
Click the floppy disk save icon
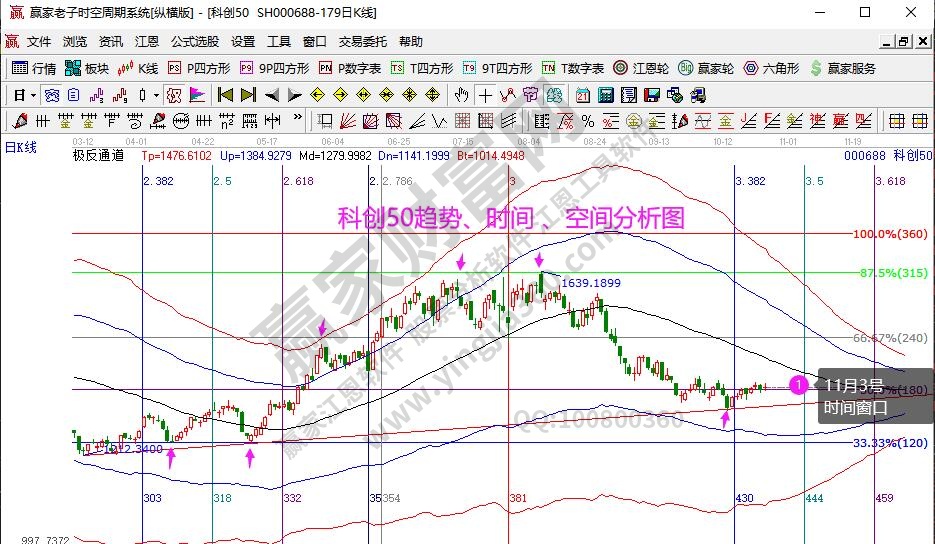(x=652, y=95)
